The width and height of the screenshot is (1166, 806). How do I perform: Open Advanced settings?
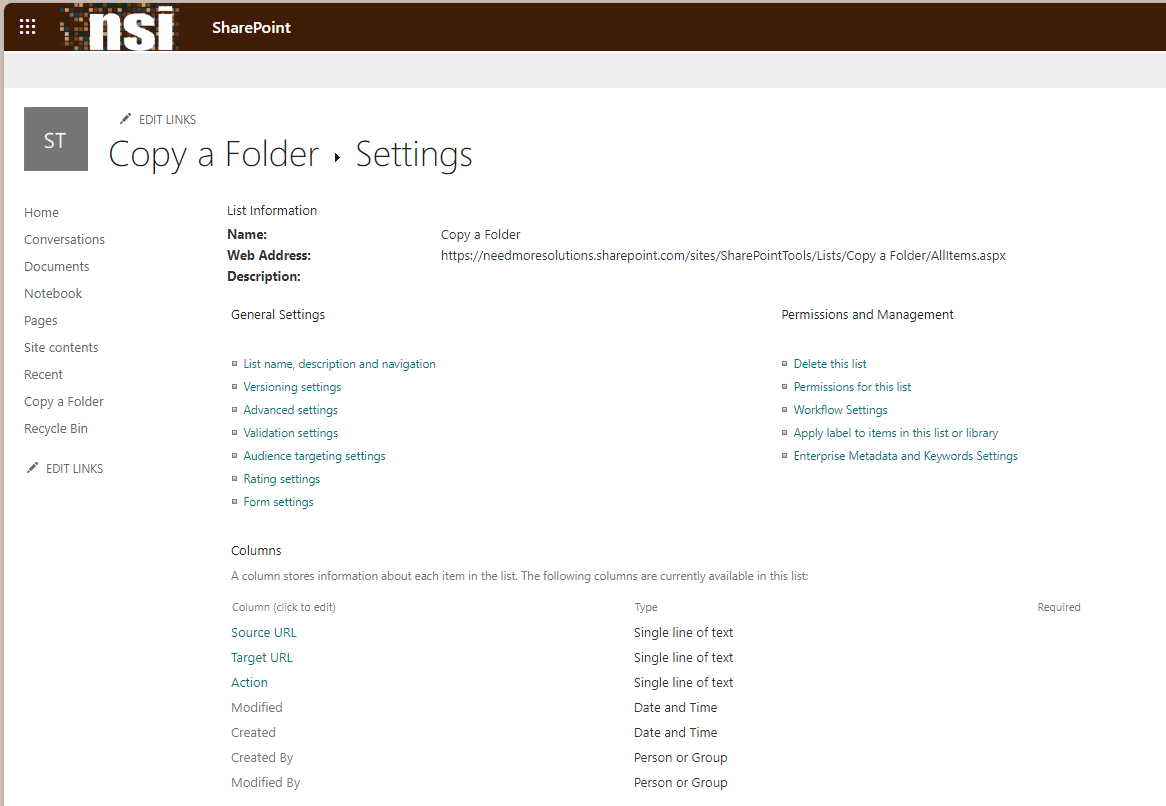[x=290, y=410]
